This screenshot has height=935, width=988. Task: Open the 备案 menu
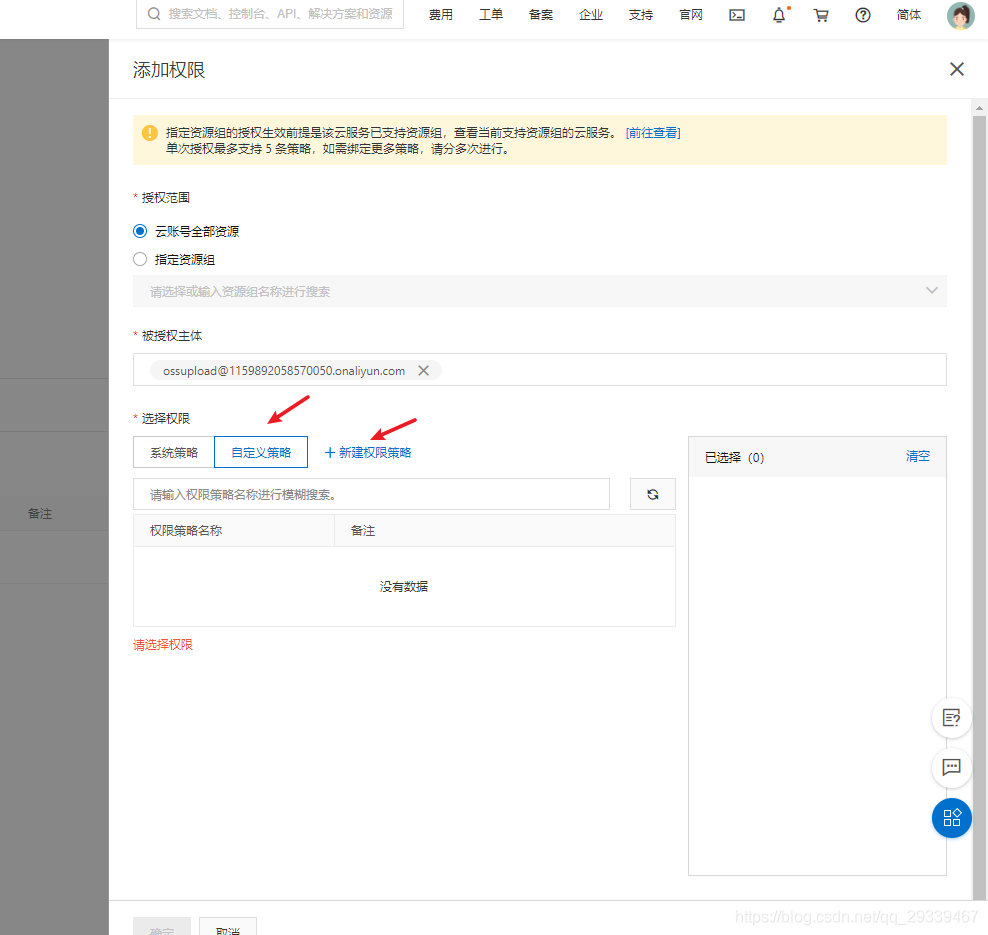[541, 15]
